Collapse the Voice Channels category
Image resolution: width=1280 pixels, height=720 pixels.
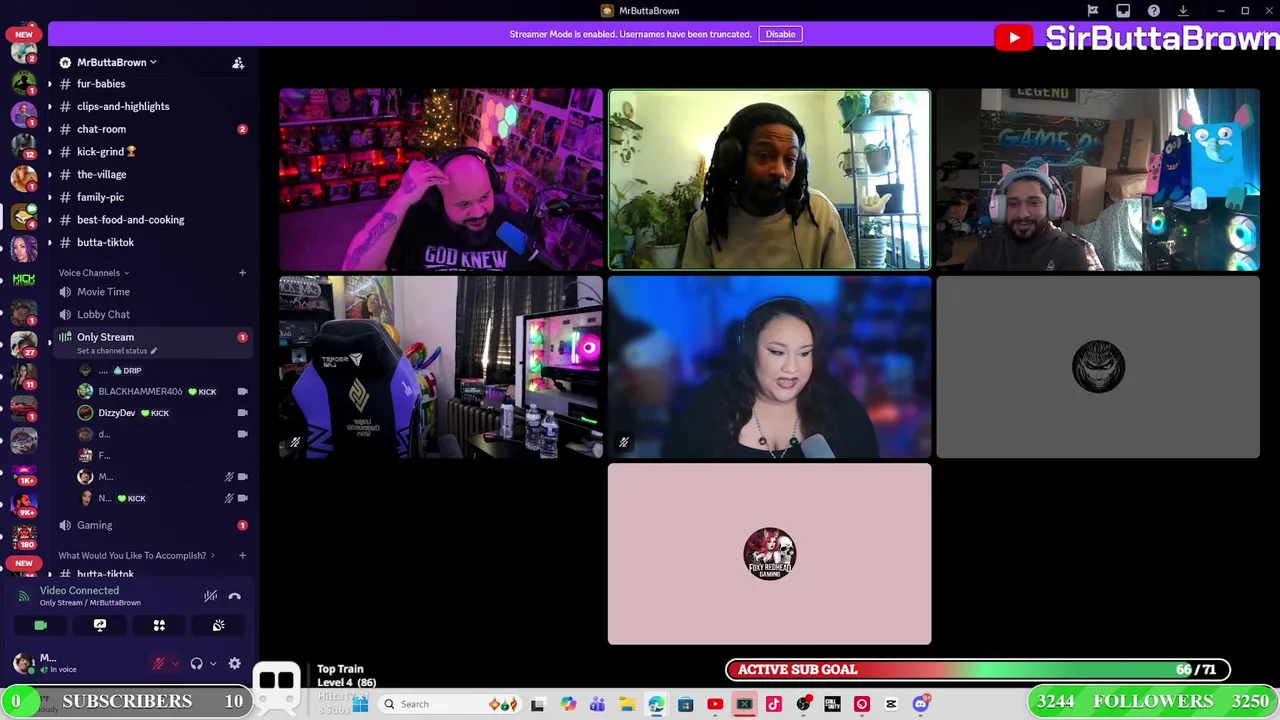[93, 273]
